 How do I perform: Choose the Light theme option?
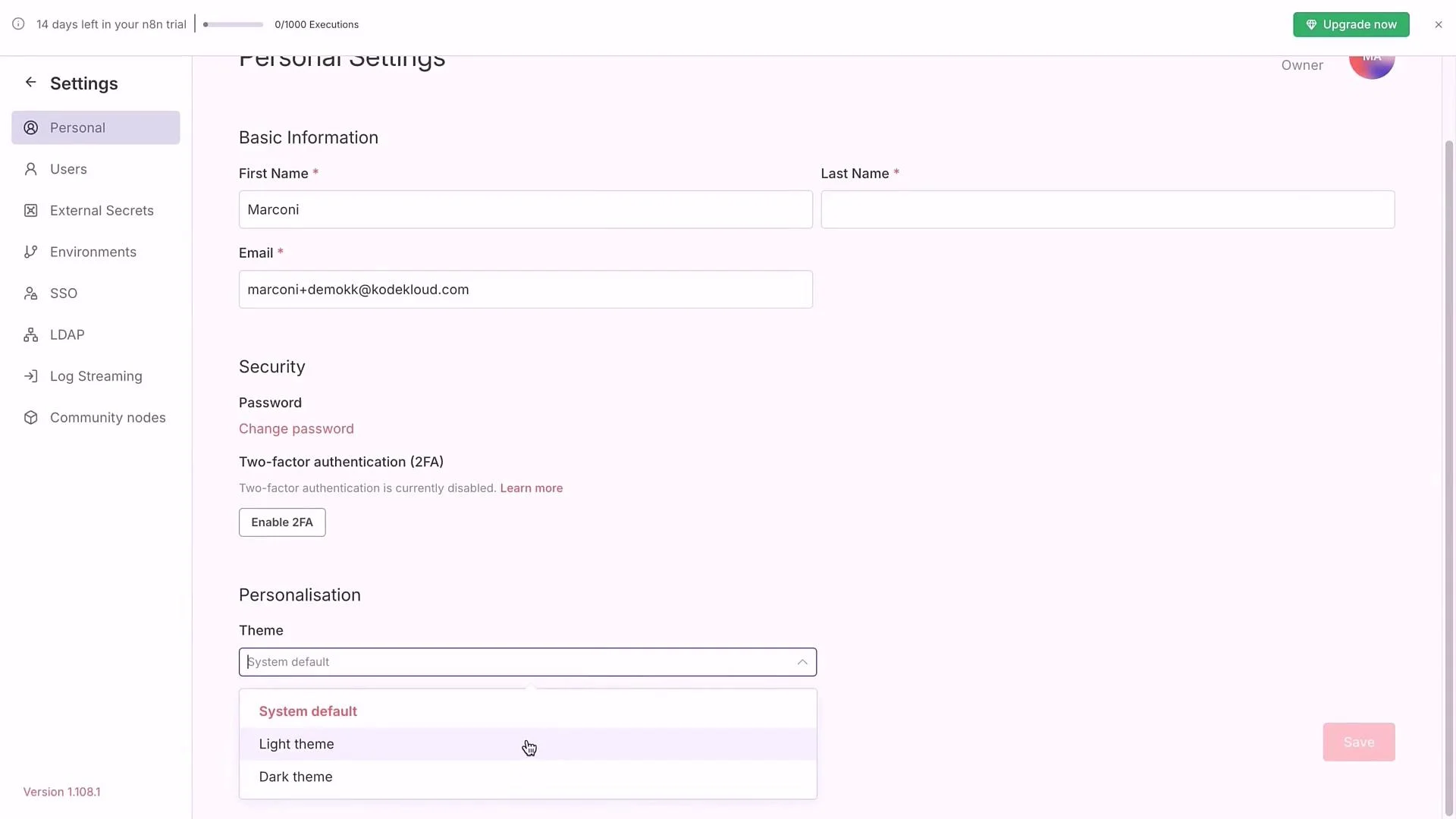pyautogui.click(x=528, y=744)
